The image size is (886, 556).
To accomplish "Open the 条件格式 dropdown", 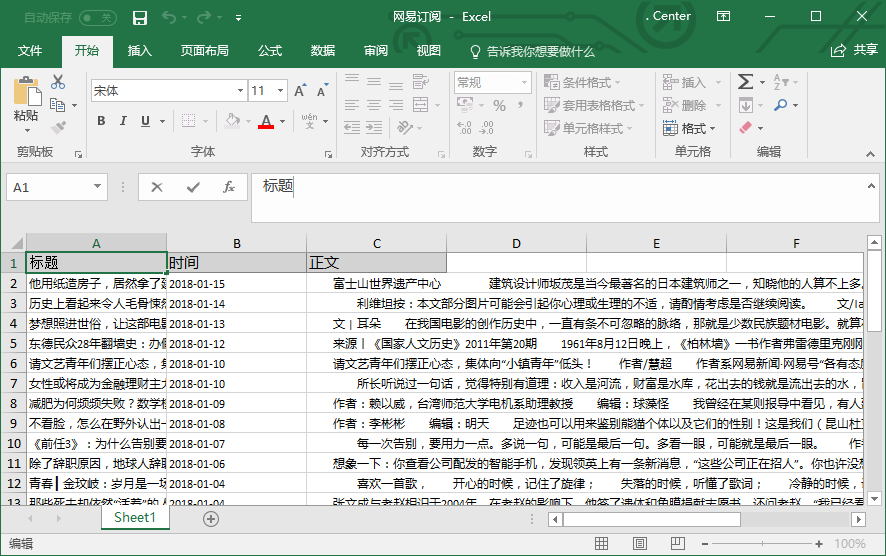I will point(581,82).
